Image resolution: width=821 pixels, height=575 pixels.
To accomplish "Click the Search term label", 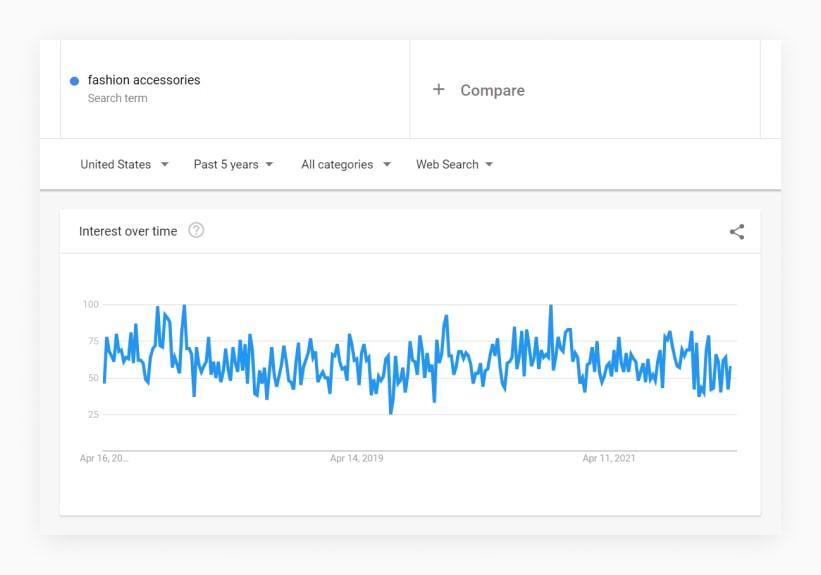I will [x=117, y=98].
